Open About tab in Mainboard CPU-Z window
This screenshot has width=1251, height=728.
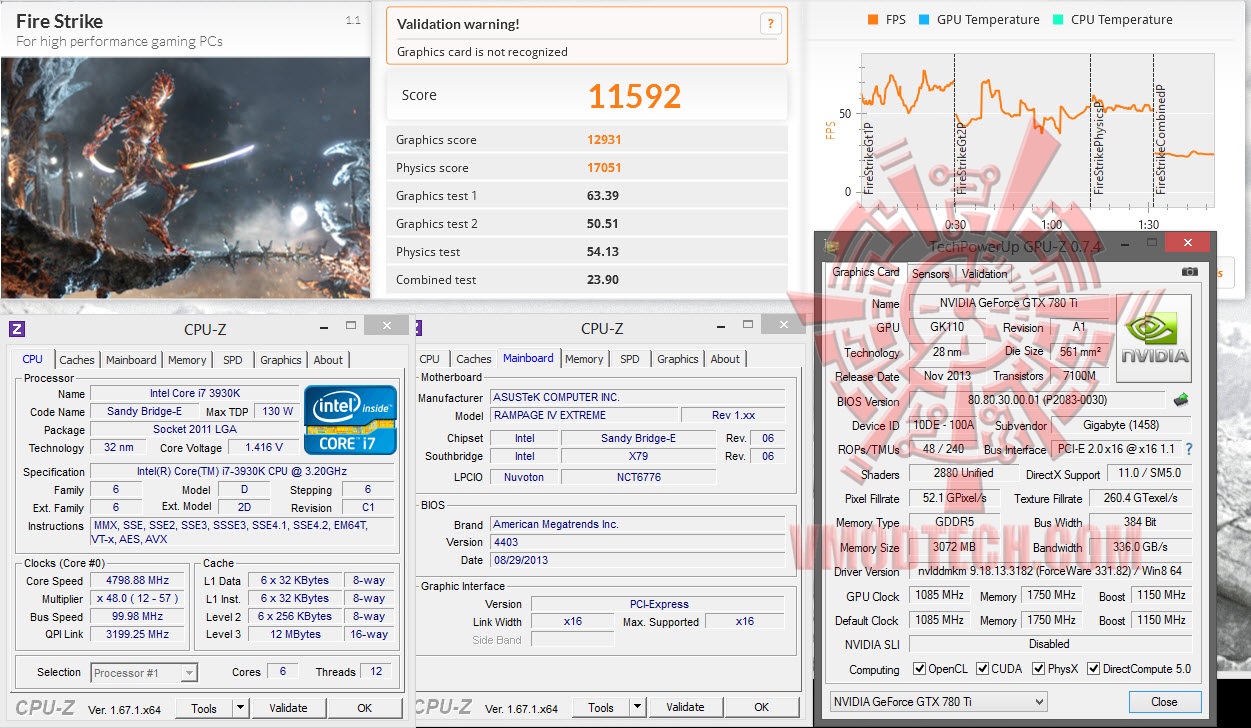726,359
